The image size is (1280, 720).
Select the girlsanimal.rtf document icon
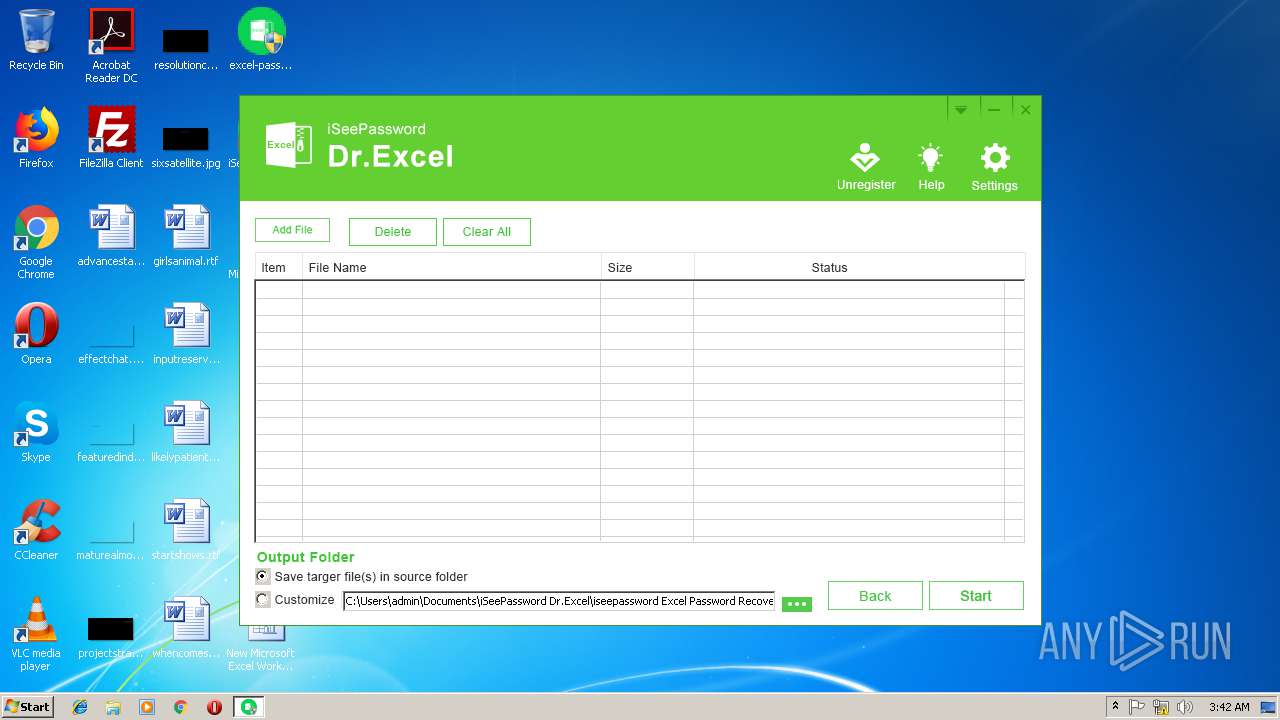pyautogui.click(x=186, y=236)
